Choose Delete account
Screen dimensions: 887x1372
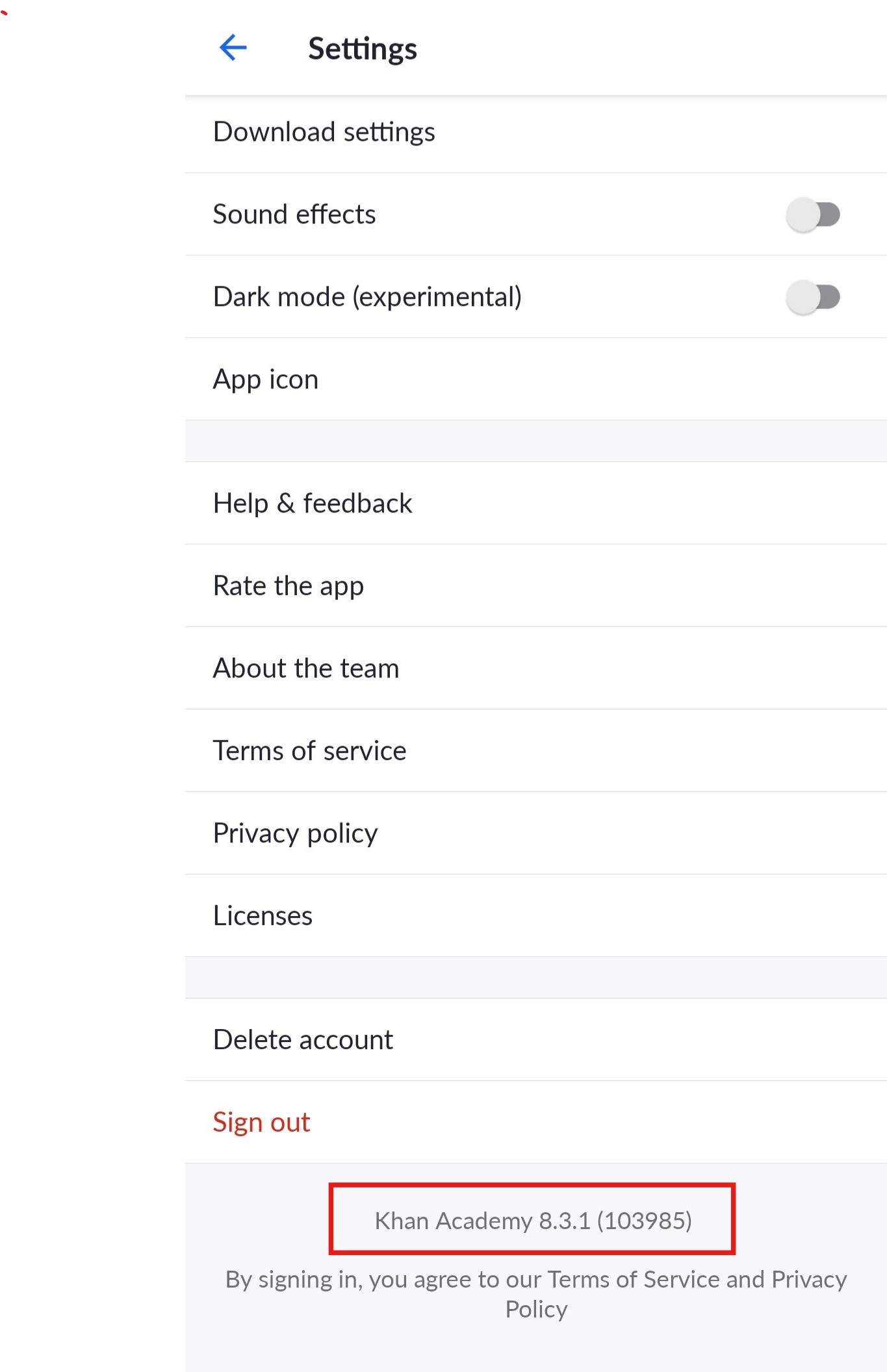point(536,1040)
